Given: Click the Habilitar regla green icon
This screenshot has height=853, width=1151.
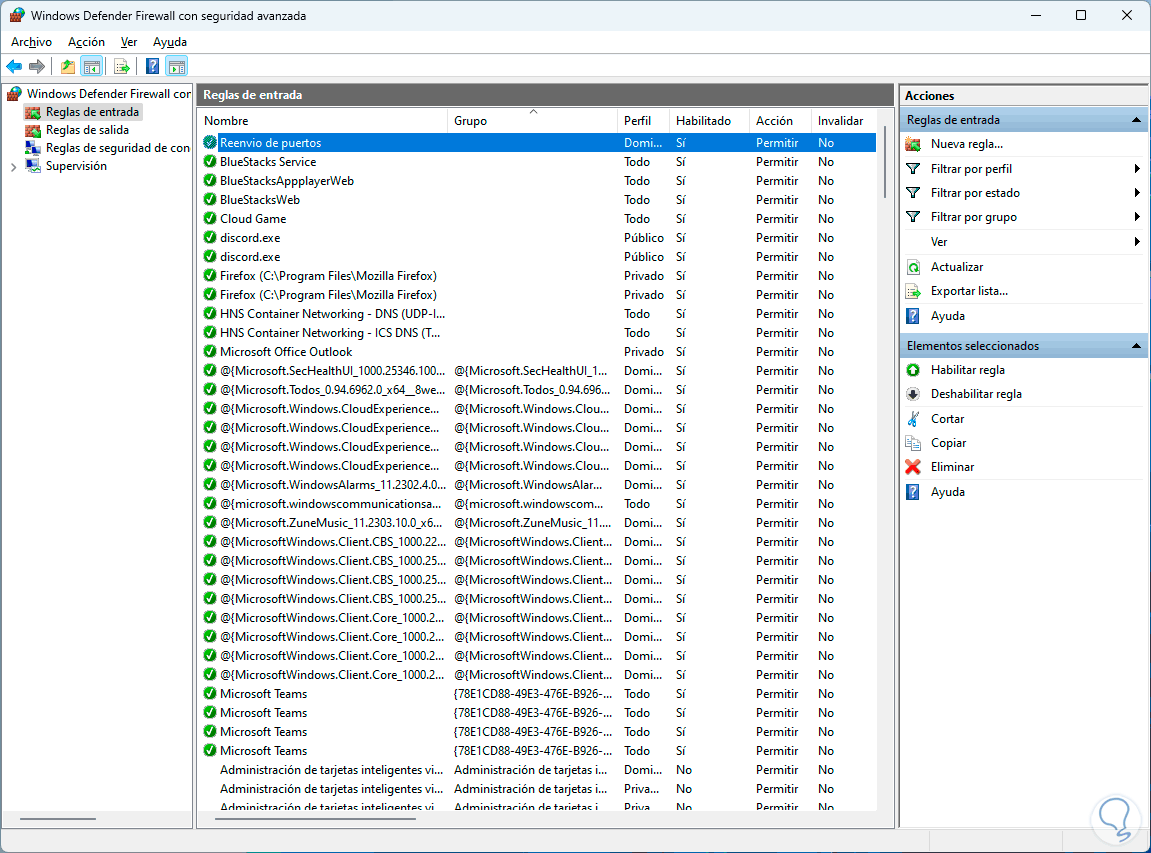Looking at the screenshot, I should [x=913, y=370].
